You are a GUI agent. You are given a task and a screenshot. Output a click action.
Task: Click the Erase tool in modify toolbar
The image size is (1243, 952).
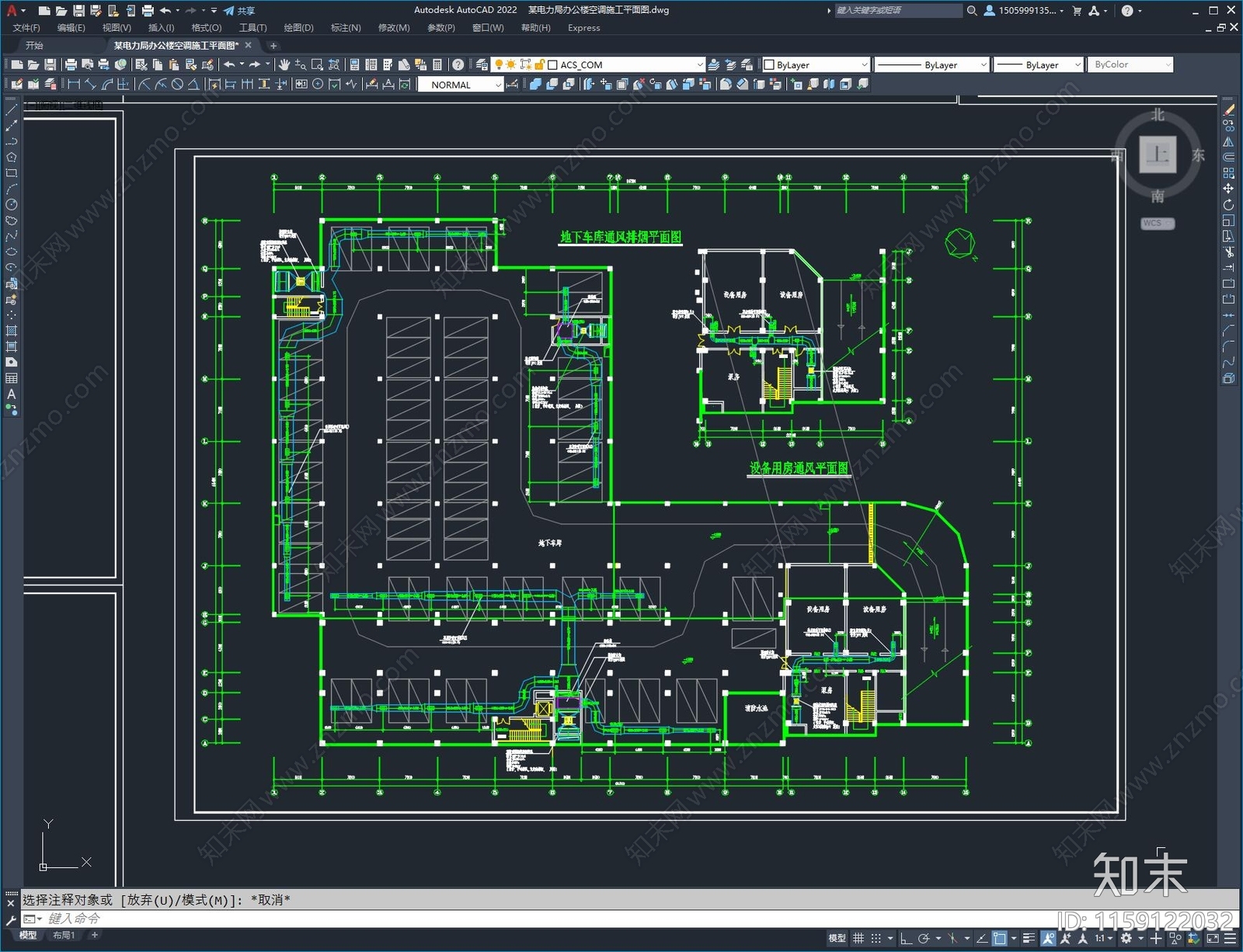1228,110
